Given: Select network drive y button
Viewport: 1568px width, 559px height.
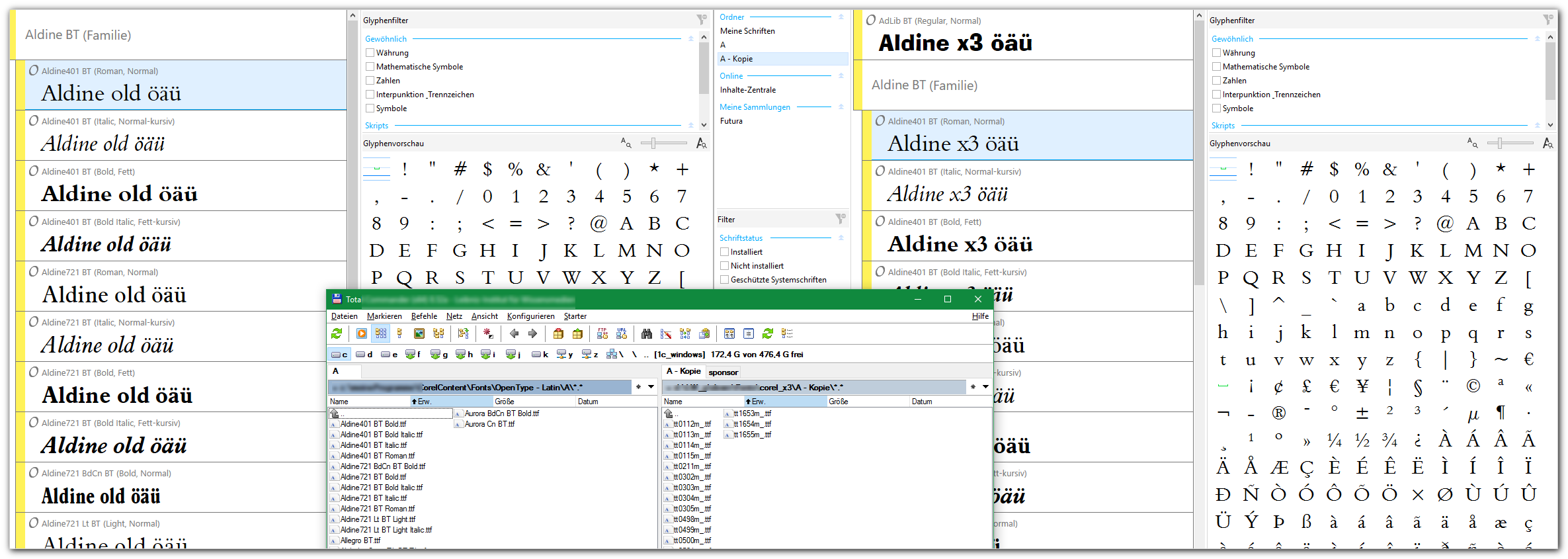Looking at the screenshot, I should [x=565, y=355].
